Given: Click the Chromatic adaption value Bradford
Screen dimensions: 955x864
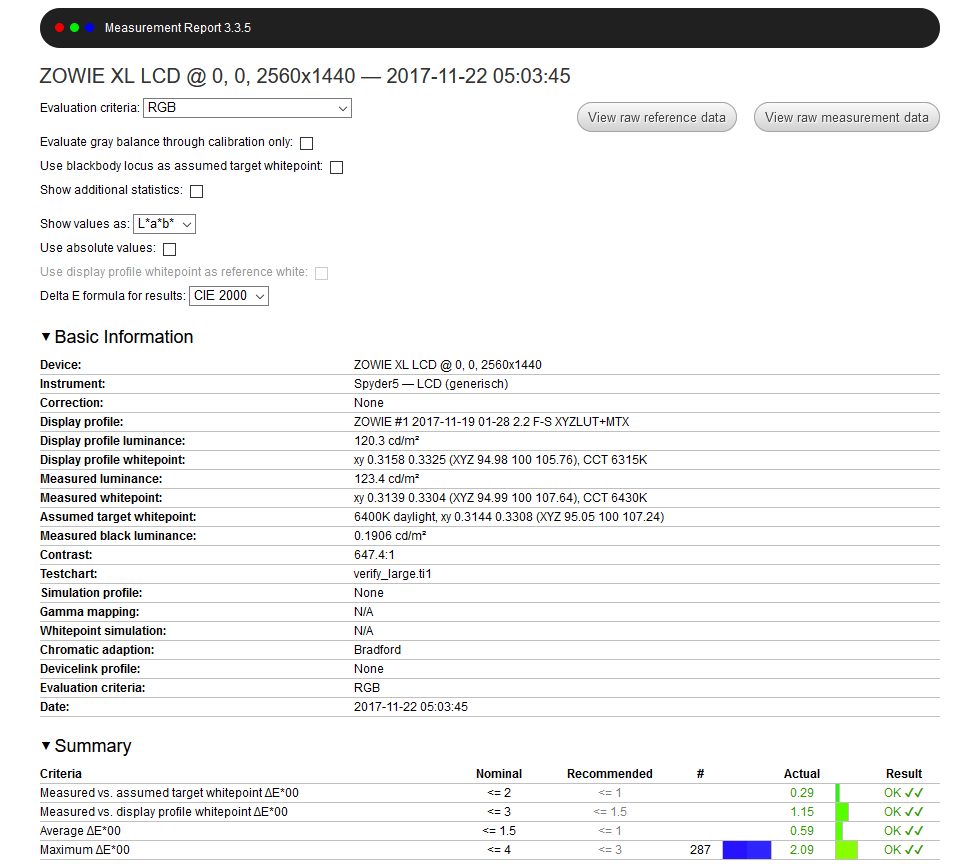Looking at the screenshot, I should point(378,650).
